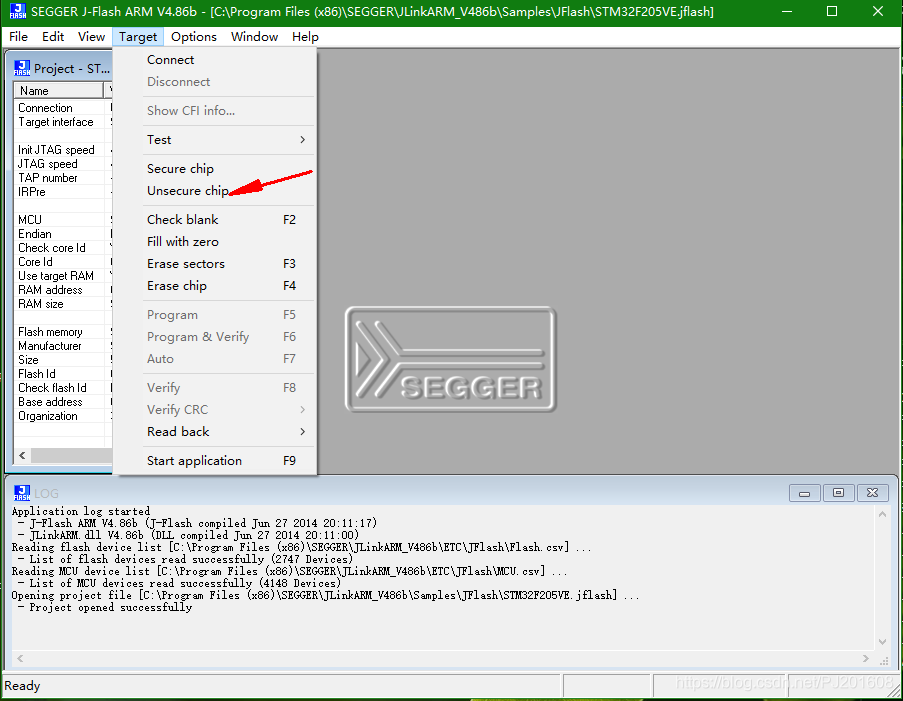Minimize the J-Flash main window

787,11
